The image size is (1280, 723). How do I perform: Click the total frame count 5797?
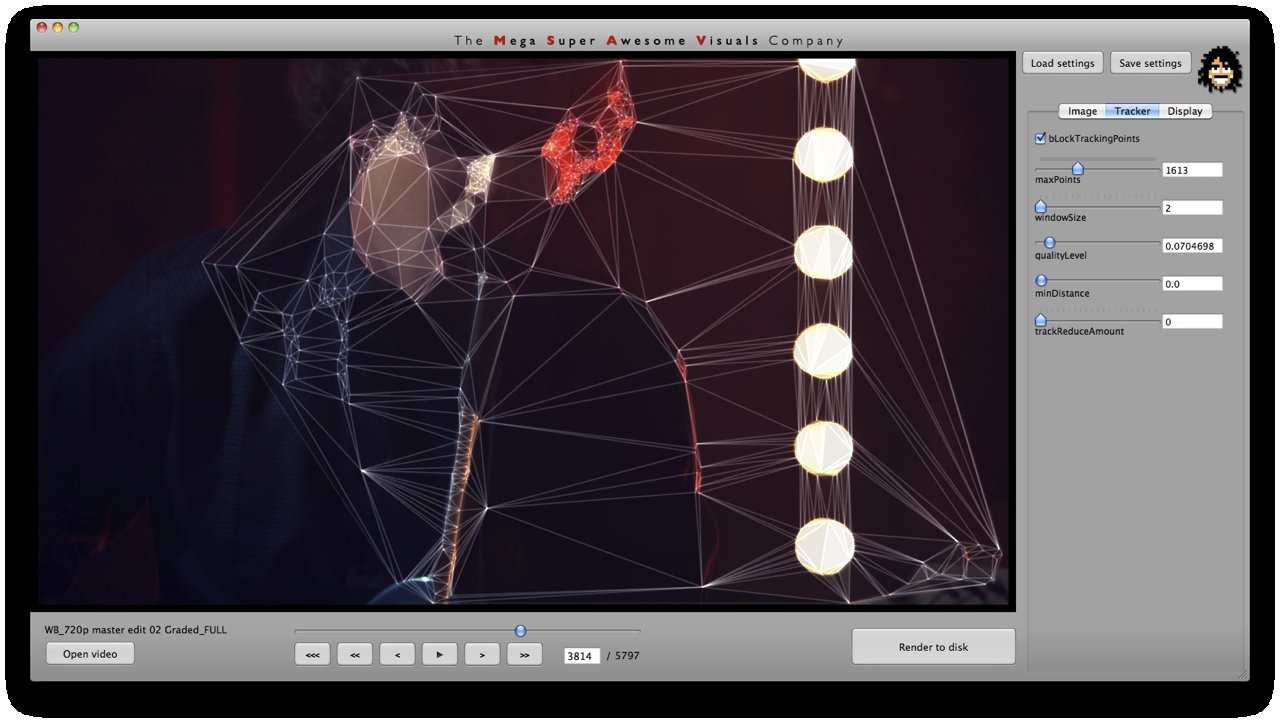(627, 656)
